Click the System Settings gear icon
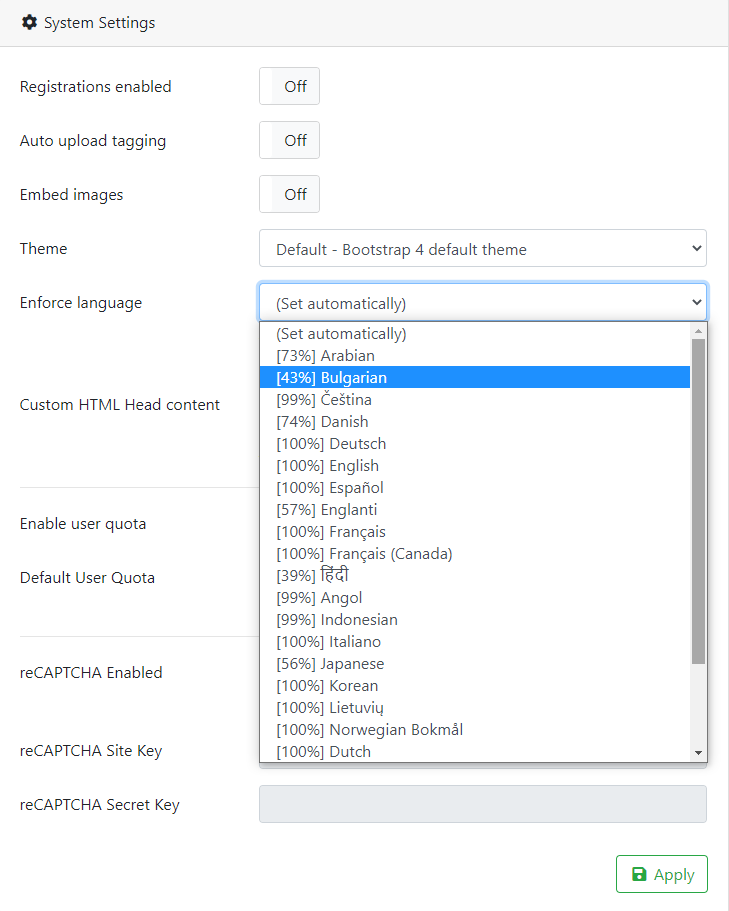The image size is (729, 911). [x=29, y=23]
